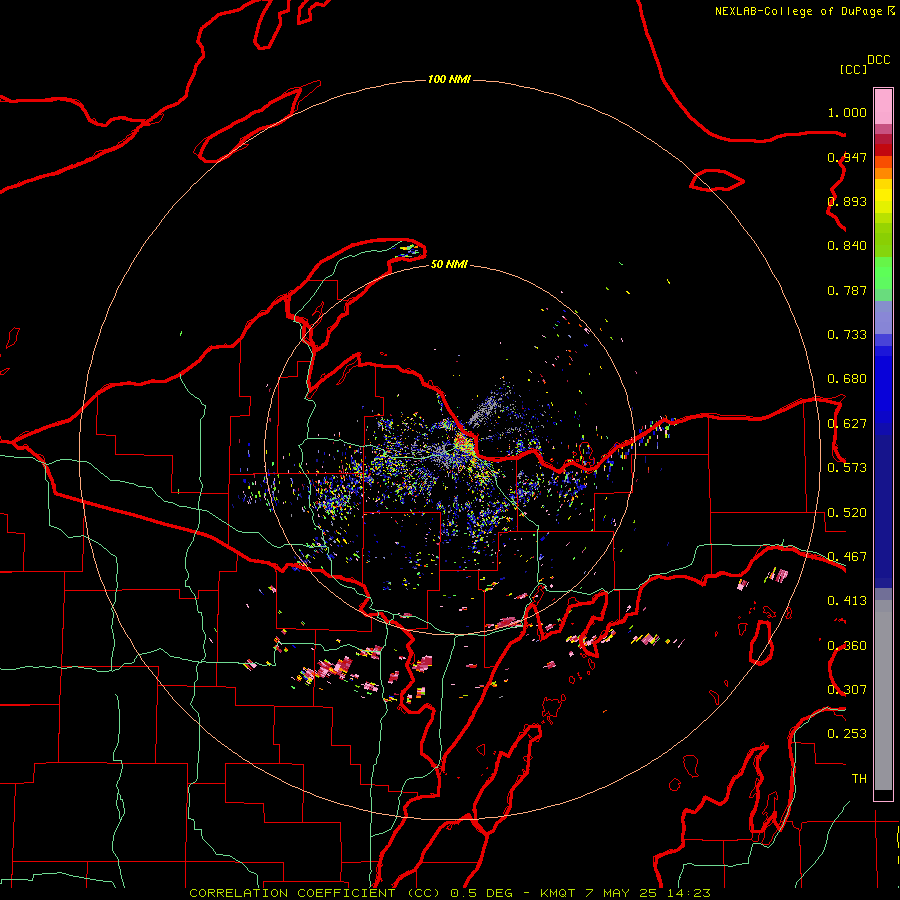Click the 0.680 color scale value
Viewport: 900px width, 900px height.
(x=847, y=379)
